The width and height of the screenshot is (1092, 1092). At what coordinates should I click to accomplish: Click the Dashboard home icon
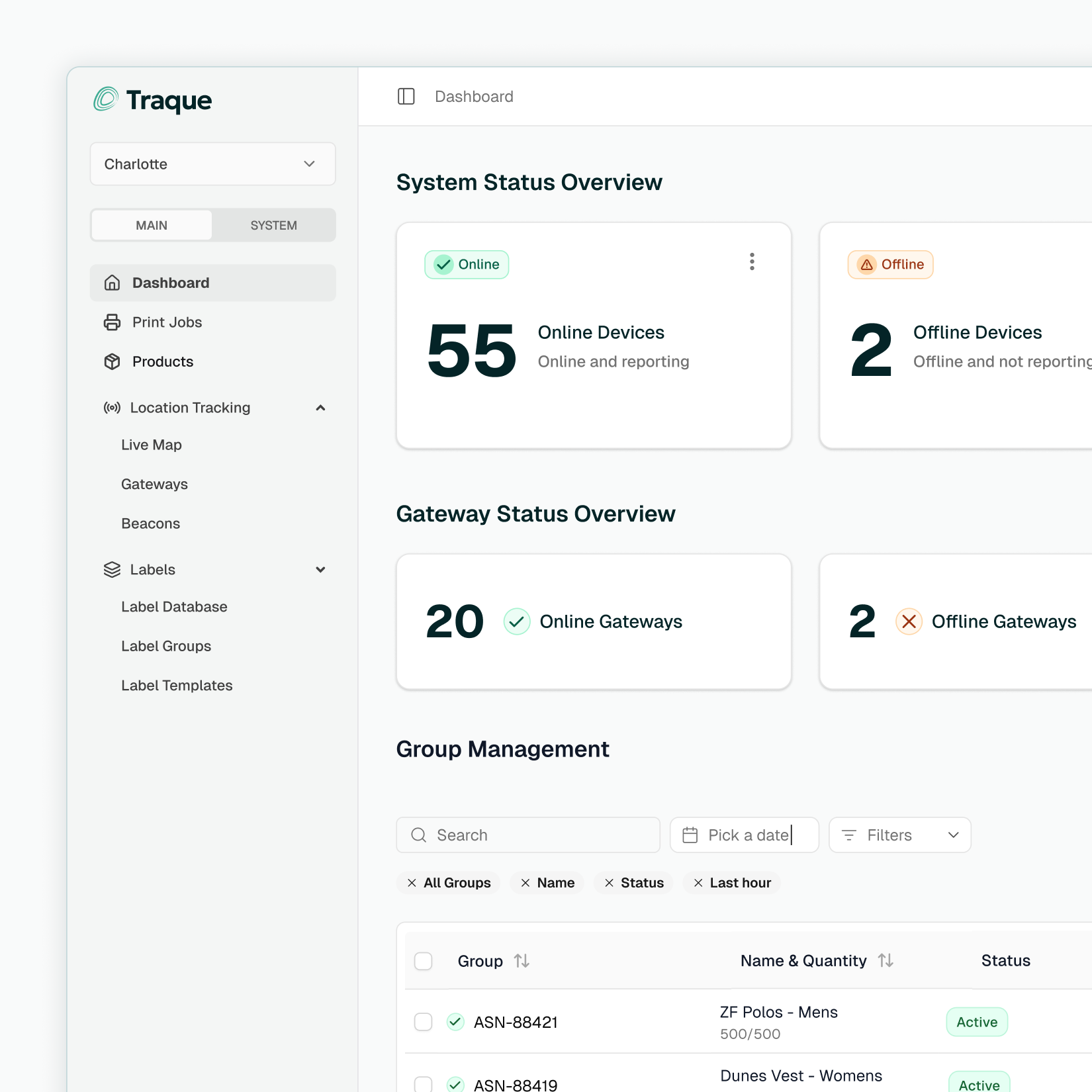point(113,283)
